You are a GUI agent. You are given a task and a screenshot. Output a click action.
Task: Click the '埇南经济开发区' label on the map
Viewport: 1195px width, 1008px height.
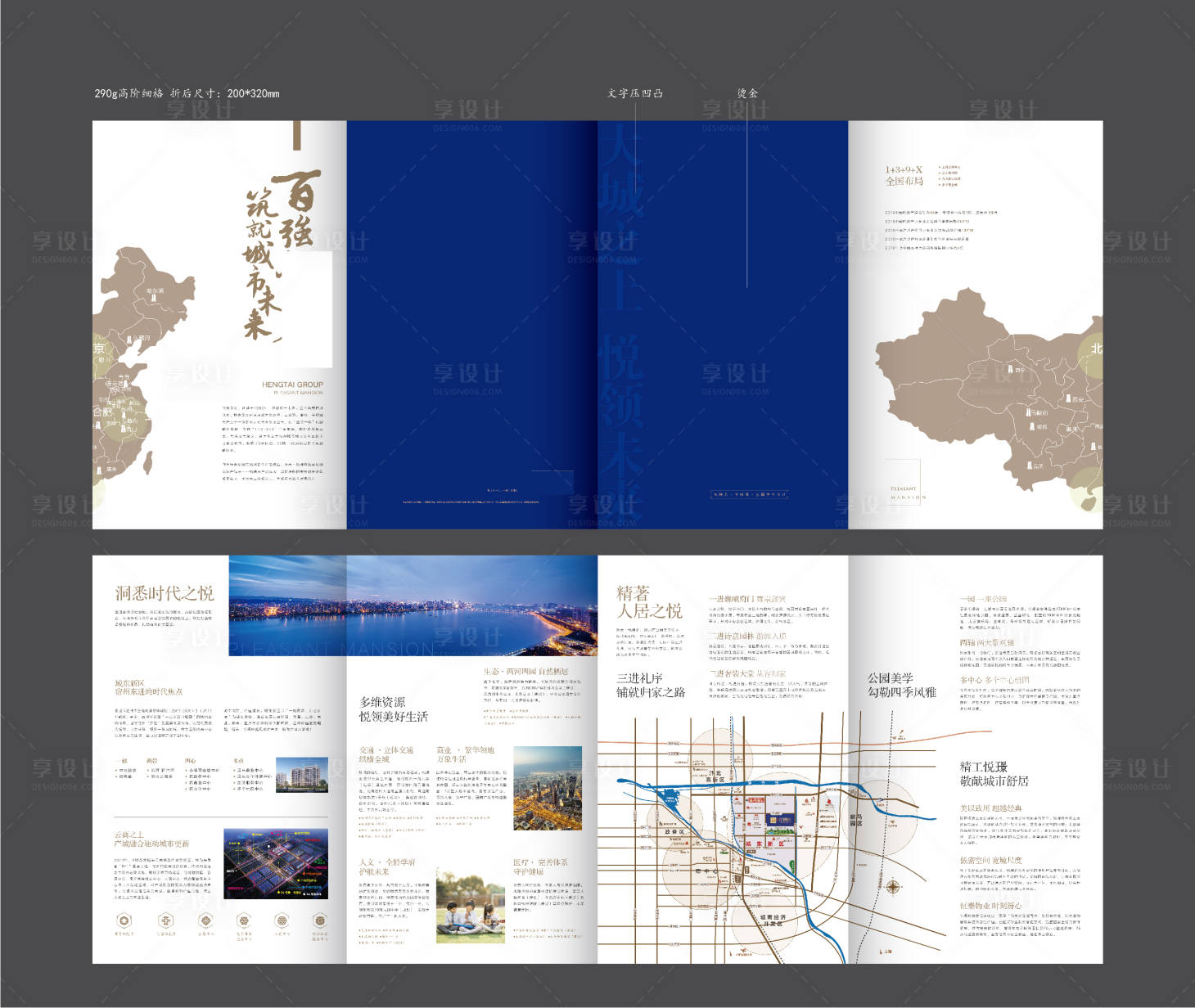[x=773, y=920]
